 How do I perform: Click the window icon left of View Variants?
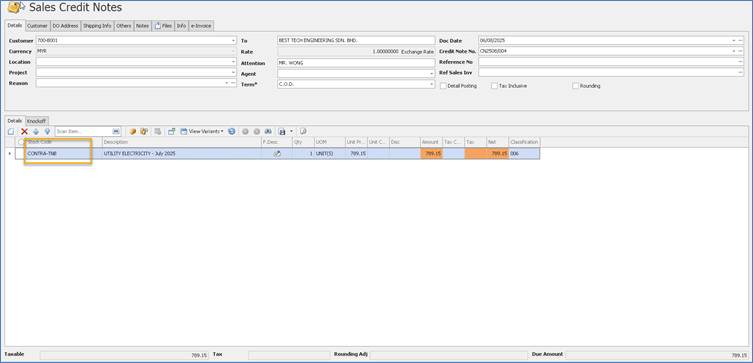pos(171,131)
